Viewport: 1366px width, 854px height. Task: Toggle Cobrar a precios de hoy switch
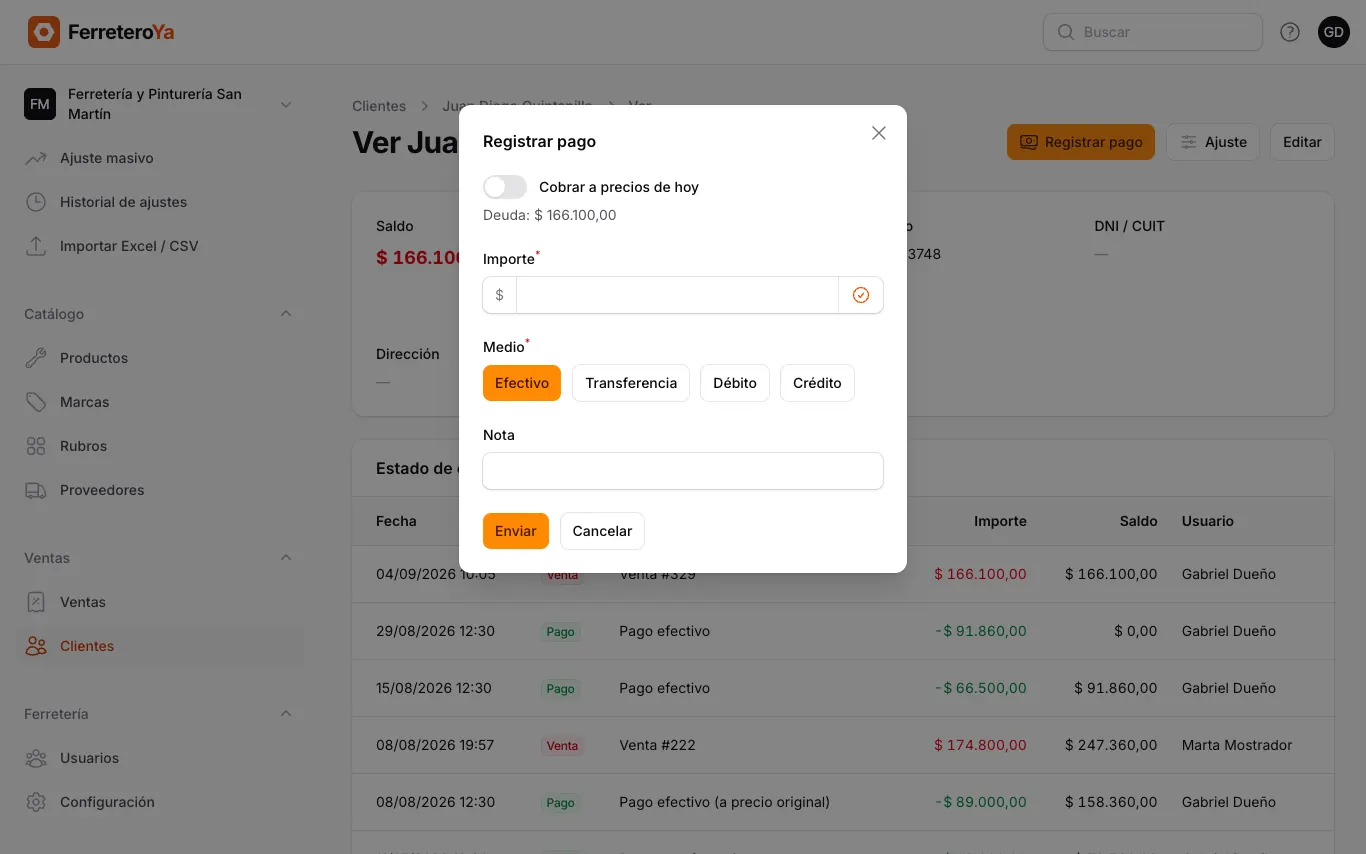coord(505,187)
